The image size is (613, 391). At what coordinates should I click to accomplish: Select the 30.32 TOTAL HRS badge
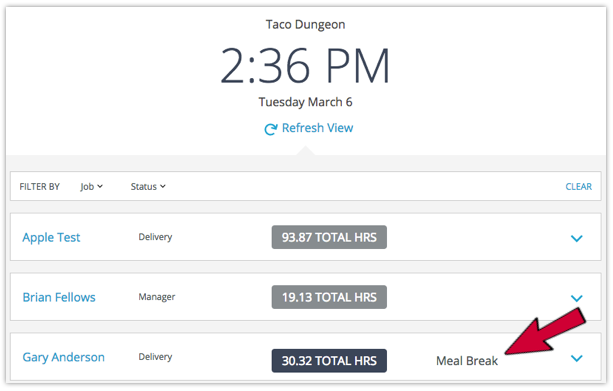(x=329, y=361)
